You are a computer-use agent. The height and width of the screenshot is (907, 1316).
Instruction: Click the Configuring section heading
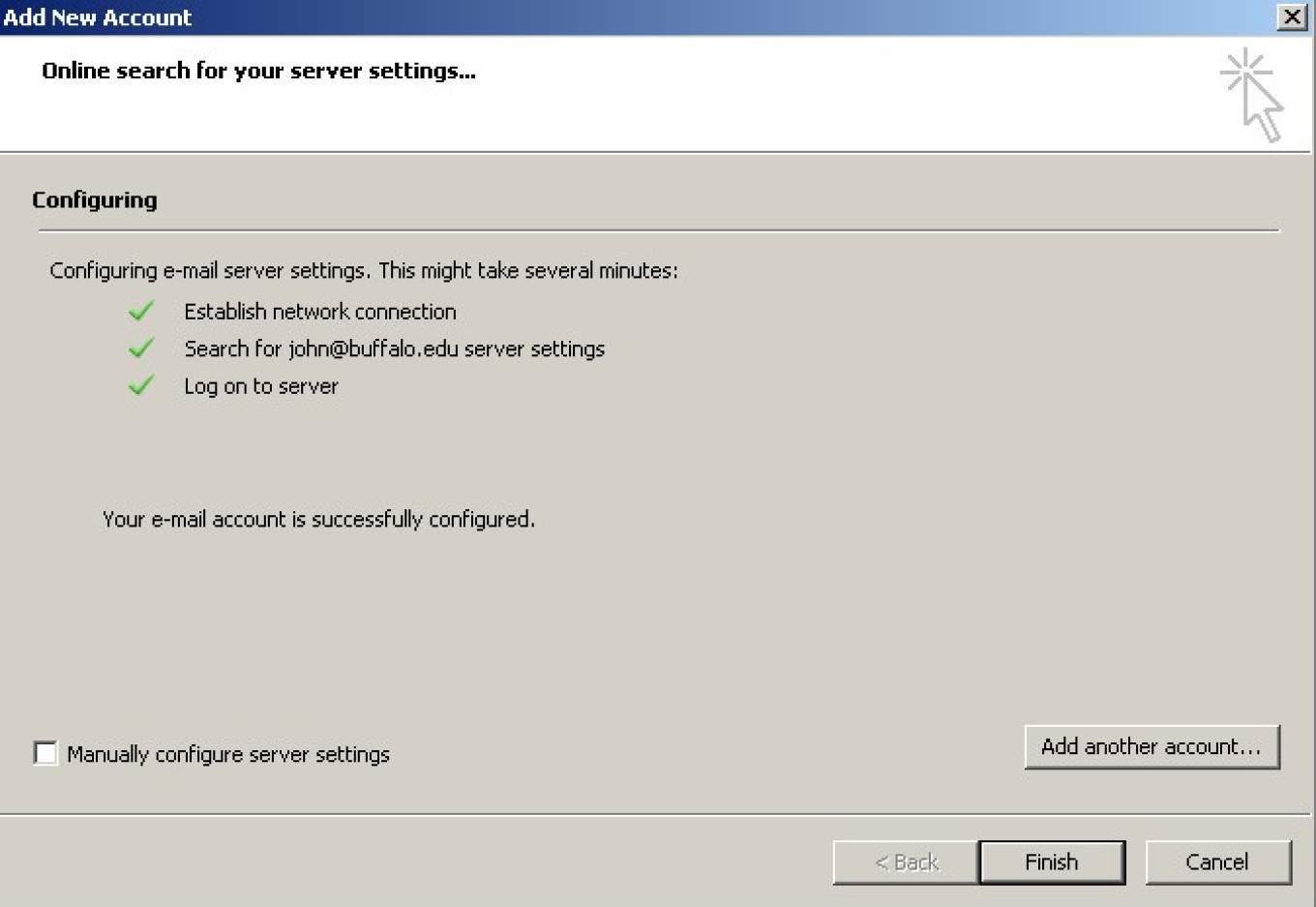coord(94,199)
